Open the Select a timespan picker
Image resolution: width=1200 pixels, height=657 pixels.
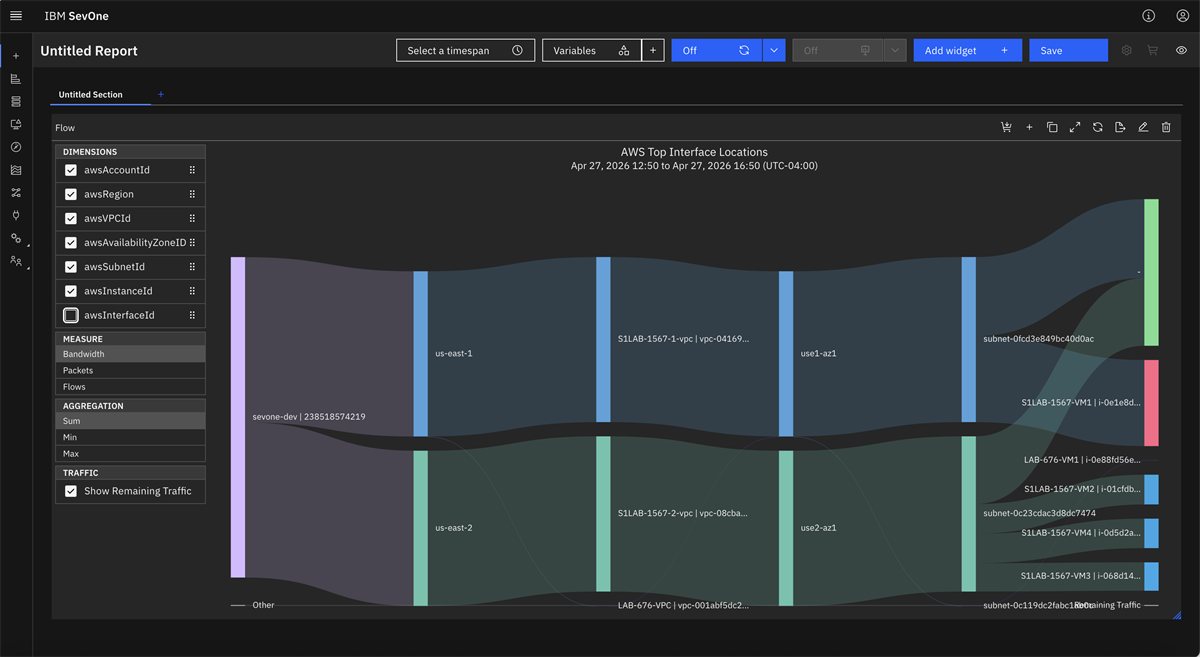466,50
